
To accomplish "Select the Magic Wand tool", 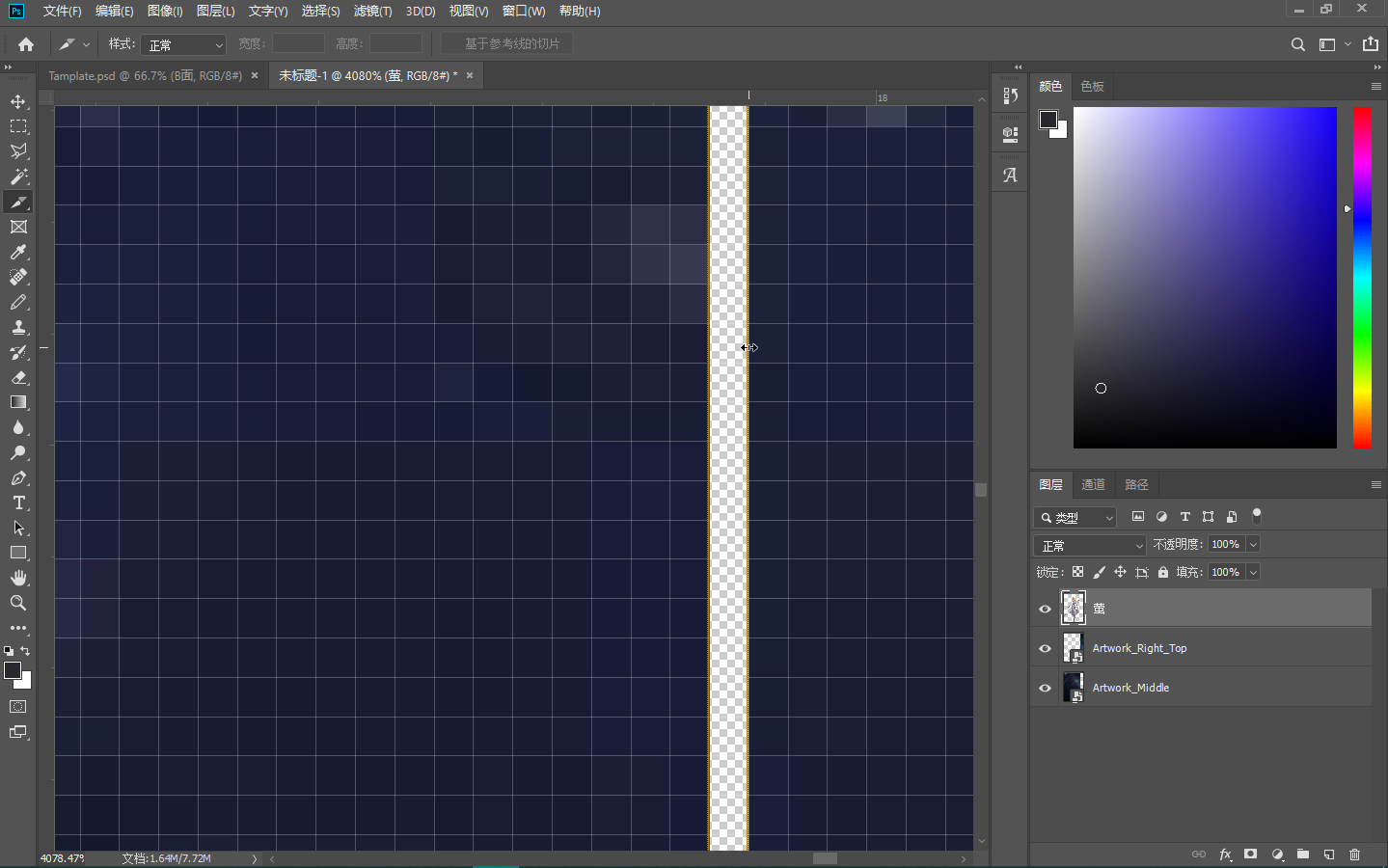I will tap(18, 176).
